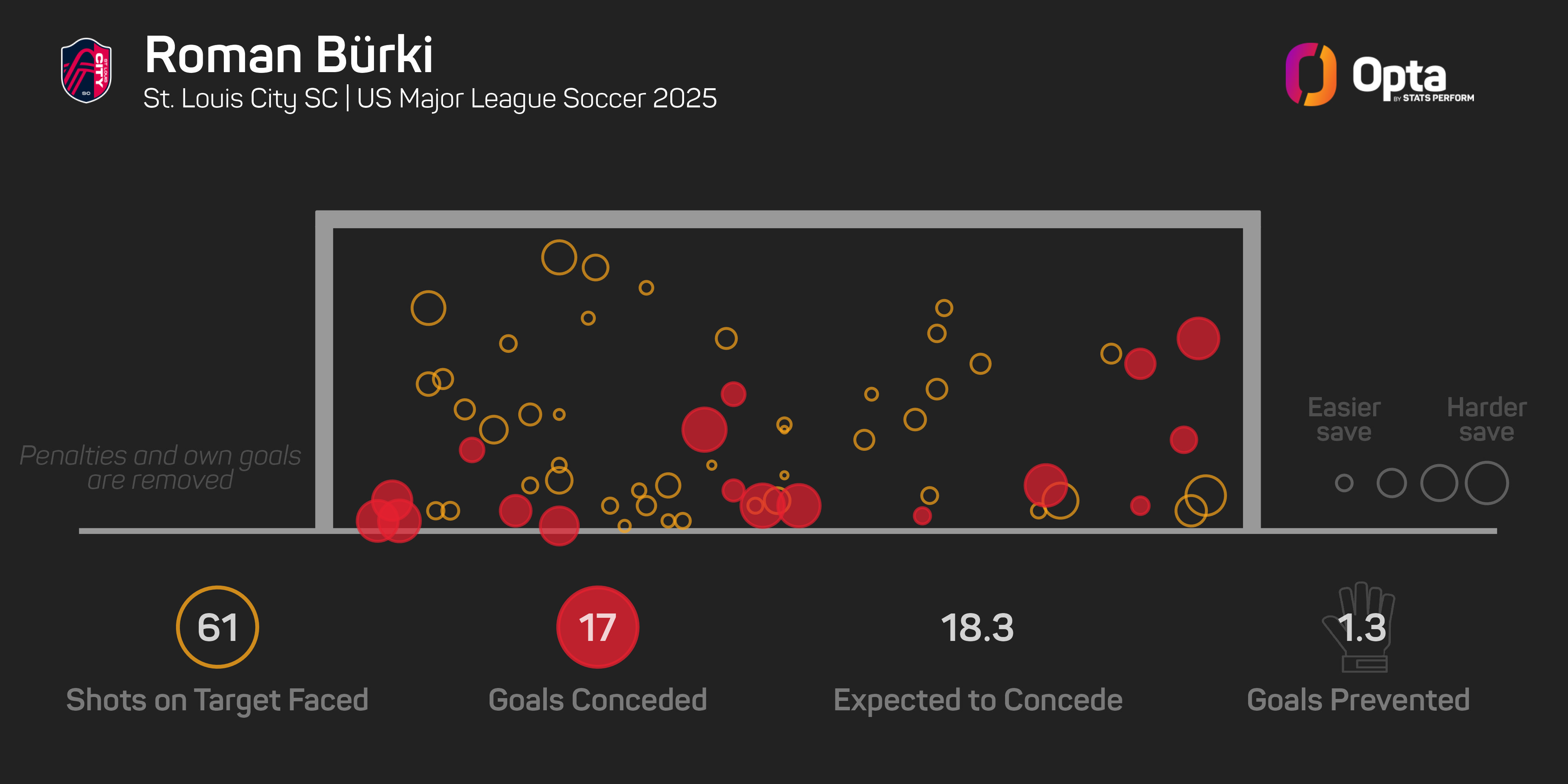Click the Harder save legend text
Viewport: 1568px width, 784px height.
1486,419
